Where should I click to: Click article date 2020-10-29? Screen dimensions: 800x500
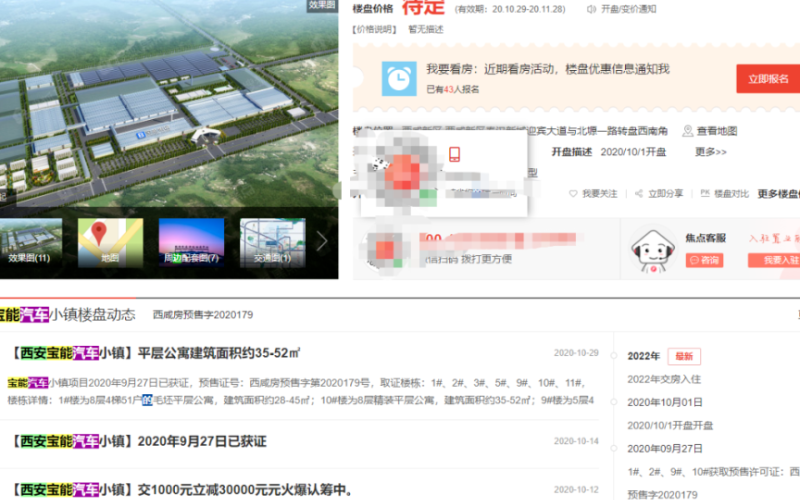pyautogui.click(x=576, y=353)
